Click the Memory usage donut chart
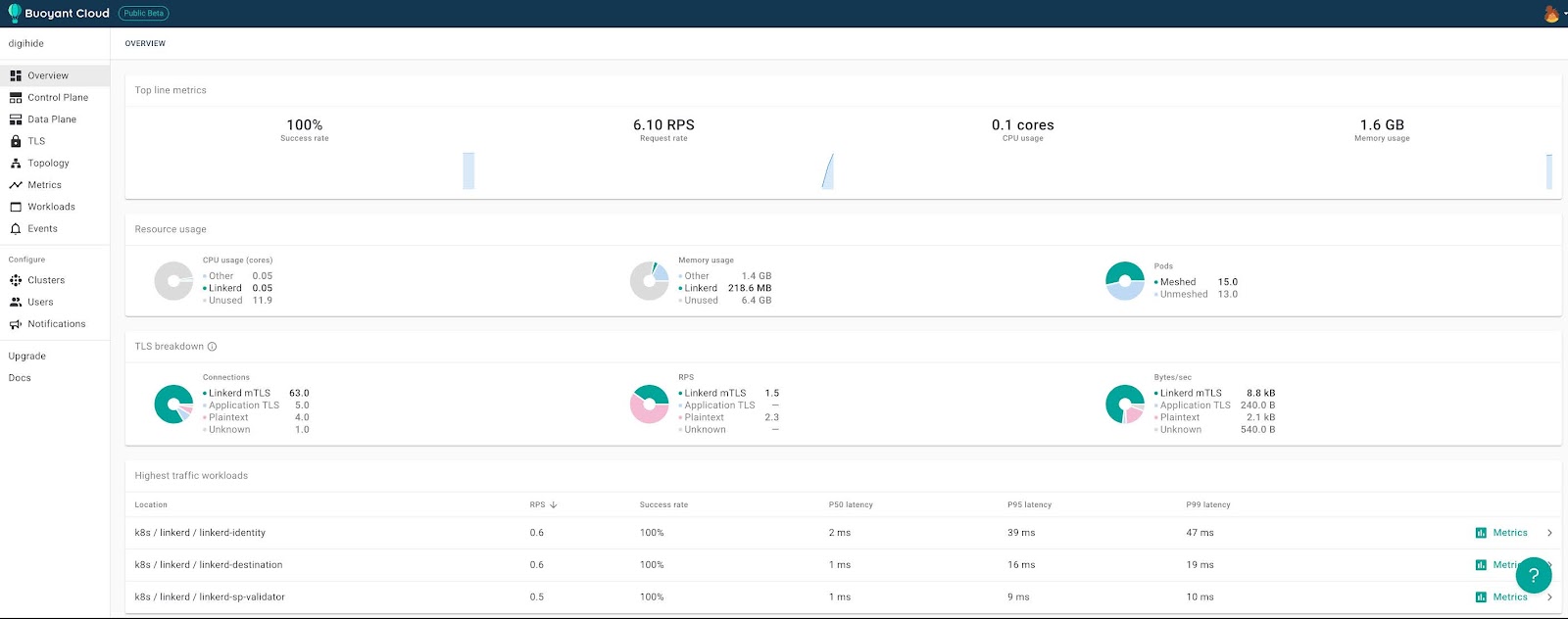1568x619 pixels. pyautogui.click(x=649, y=281)
